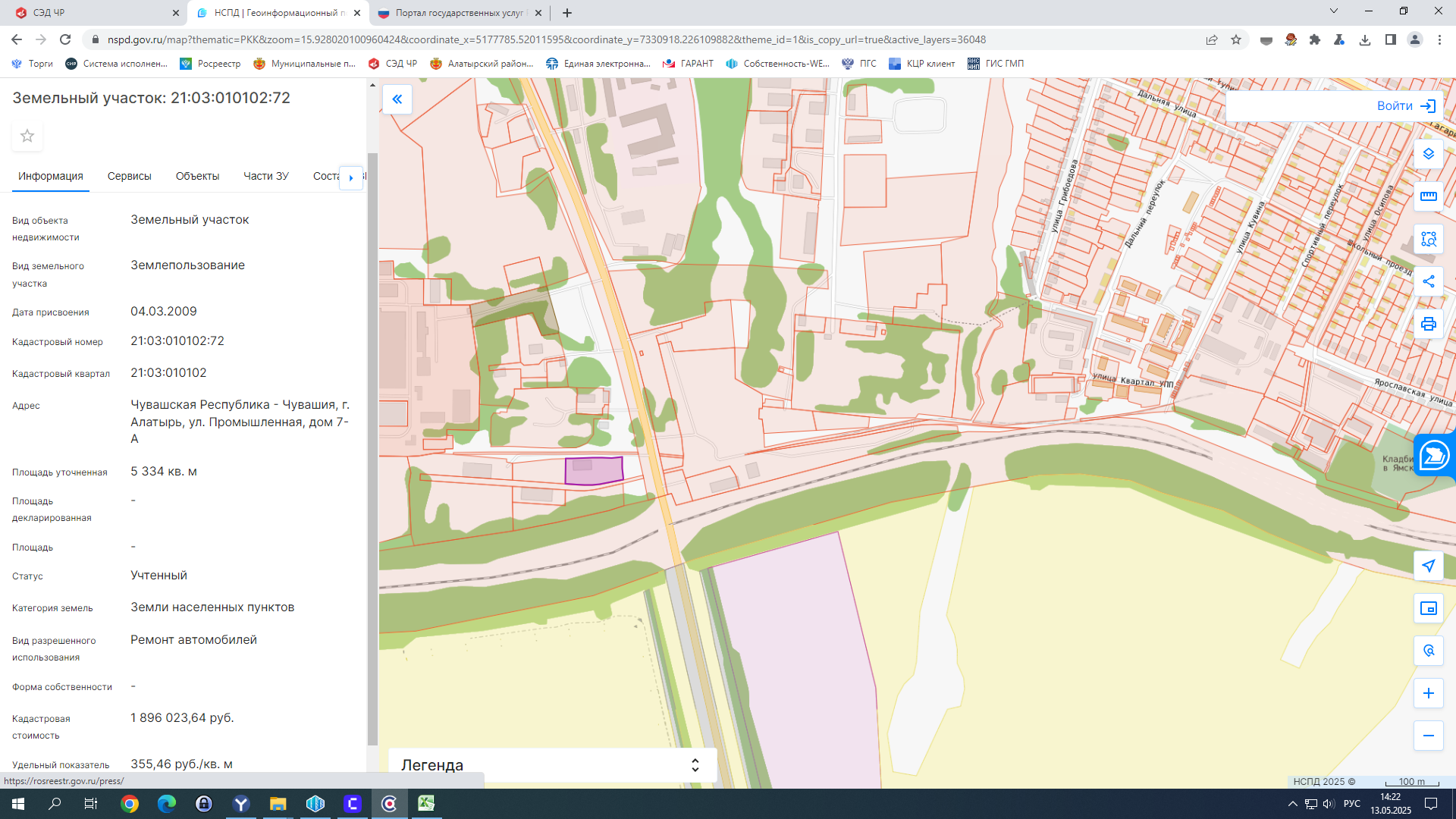
Task: Add parcel to favorites with star icon
Action: [27, 136]
